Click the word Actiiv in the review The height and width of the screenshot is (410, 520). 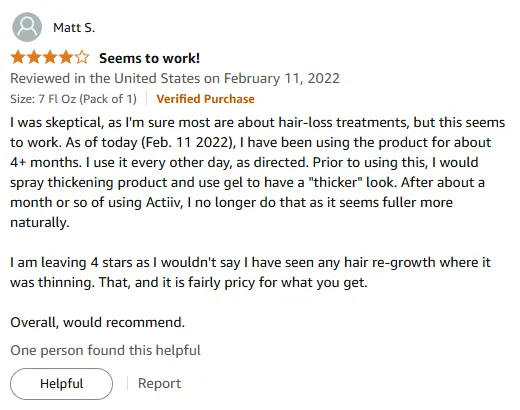tap(164, 202)
